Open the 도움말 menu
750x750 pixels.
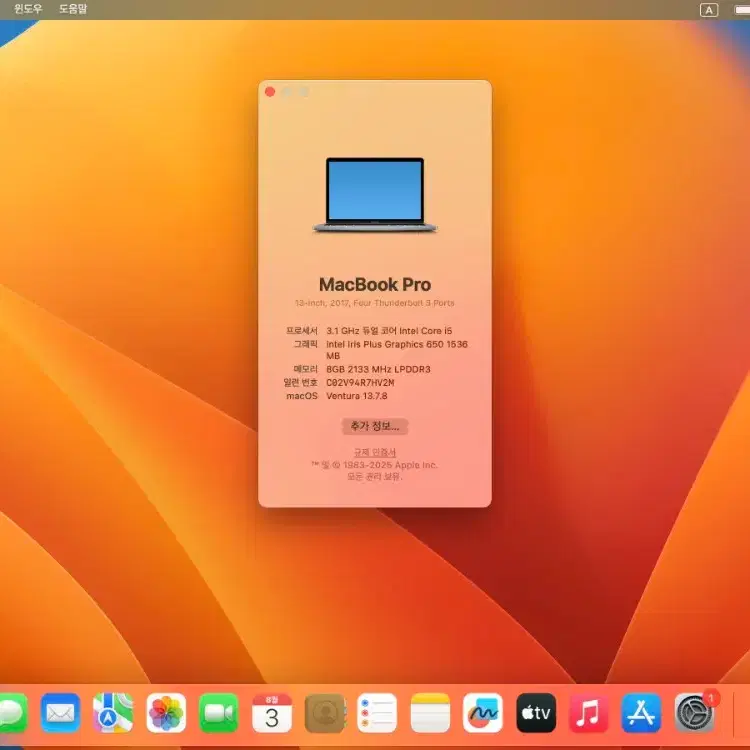pyautogui.click(x=73, y=9)
